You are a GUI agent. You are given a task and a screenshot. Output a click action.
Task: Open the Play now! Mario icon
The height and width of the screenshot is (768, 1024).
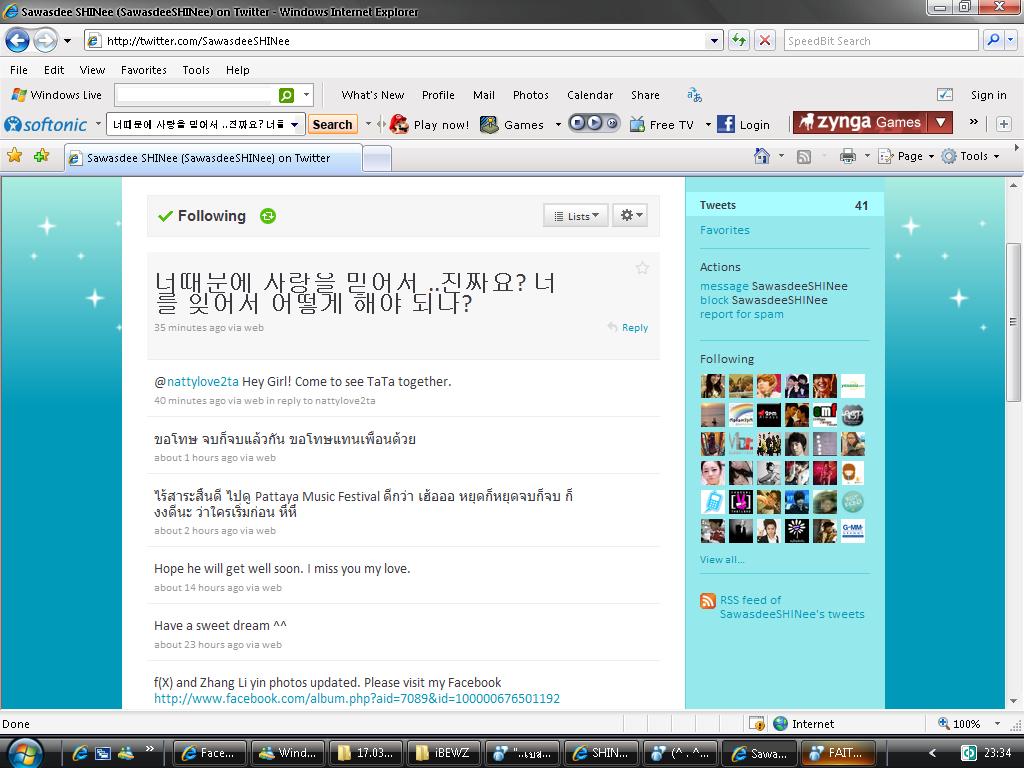pos(399,124)
